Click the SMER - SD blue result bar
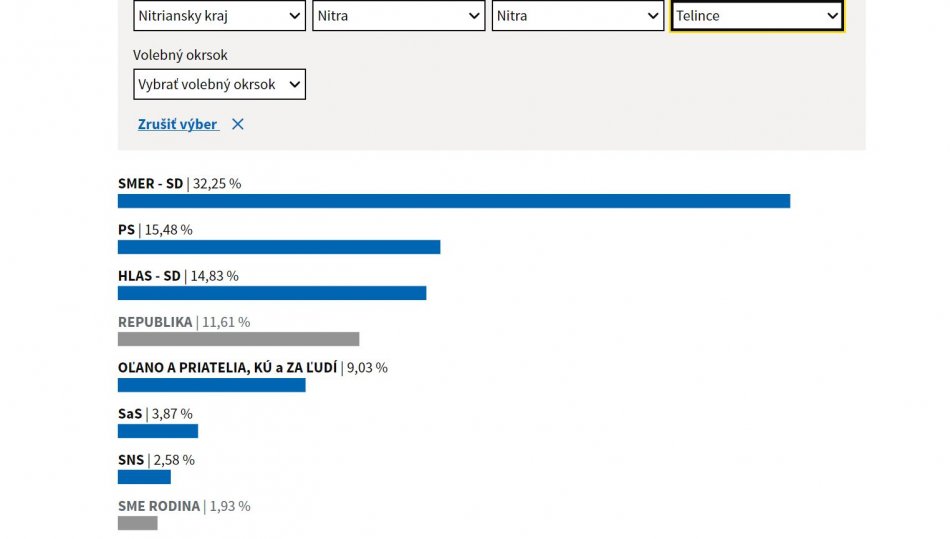 (x=453, y=201)
